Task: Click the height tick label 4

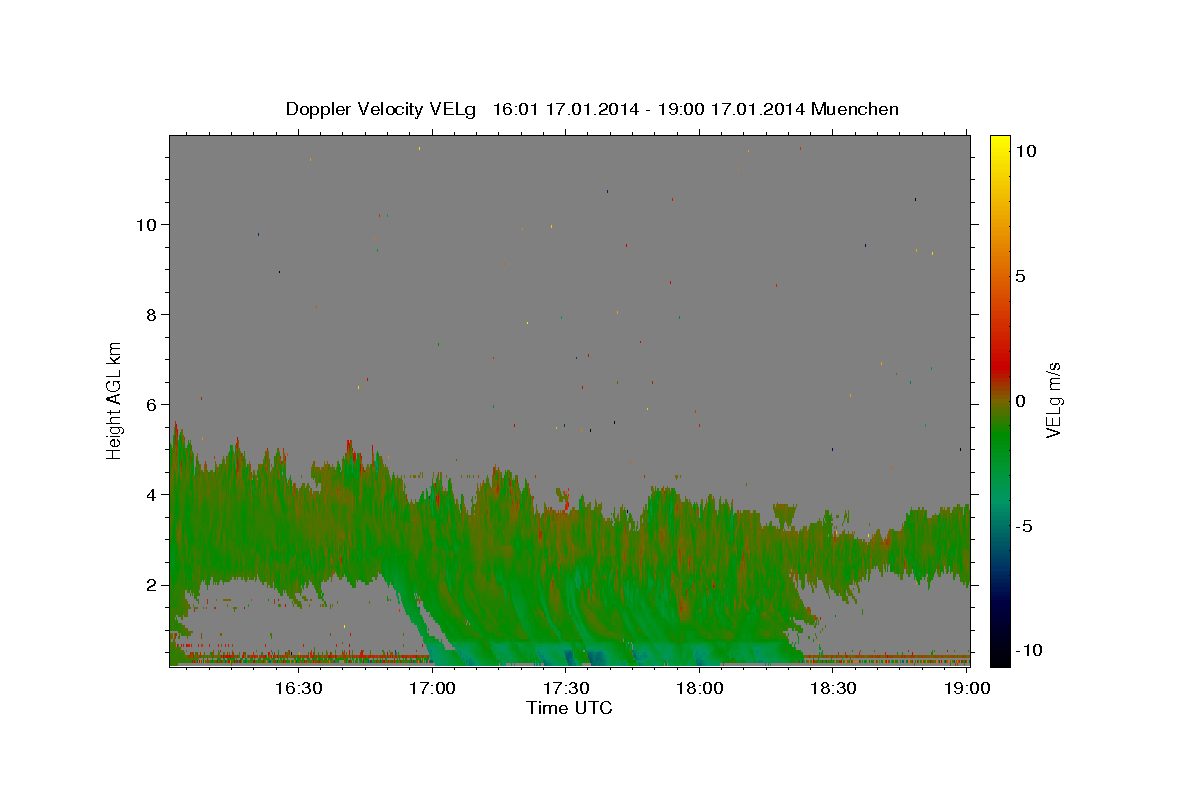Action: (153, 495)
